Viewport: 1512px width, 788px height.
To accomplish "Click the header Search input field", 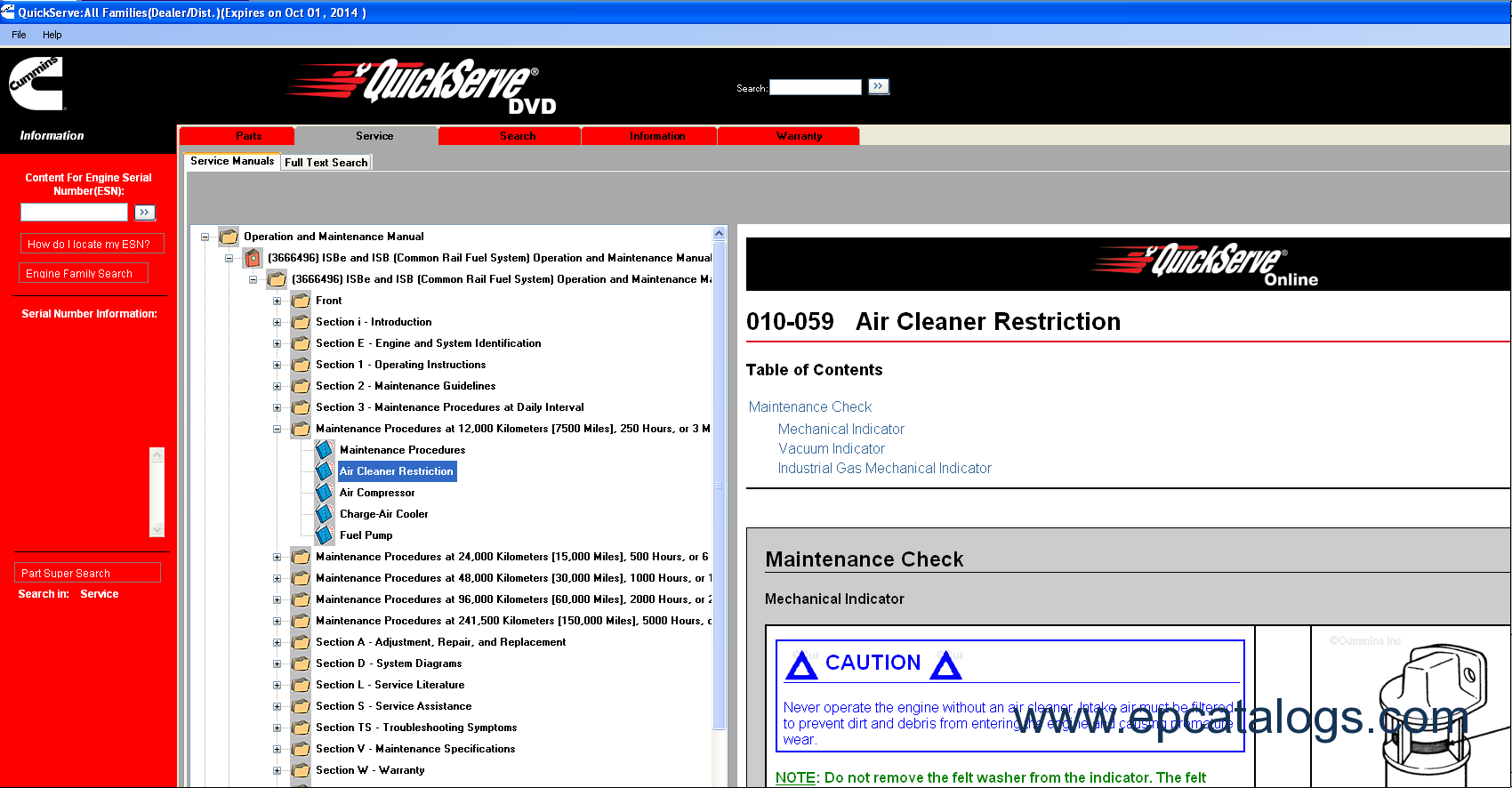I will 816,87.
